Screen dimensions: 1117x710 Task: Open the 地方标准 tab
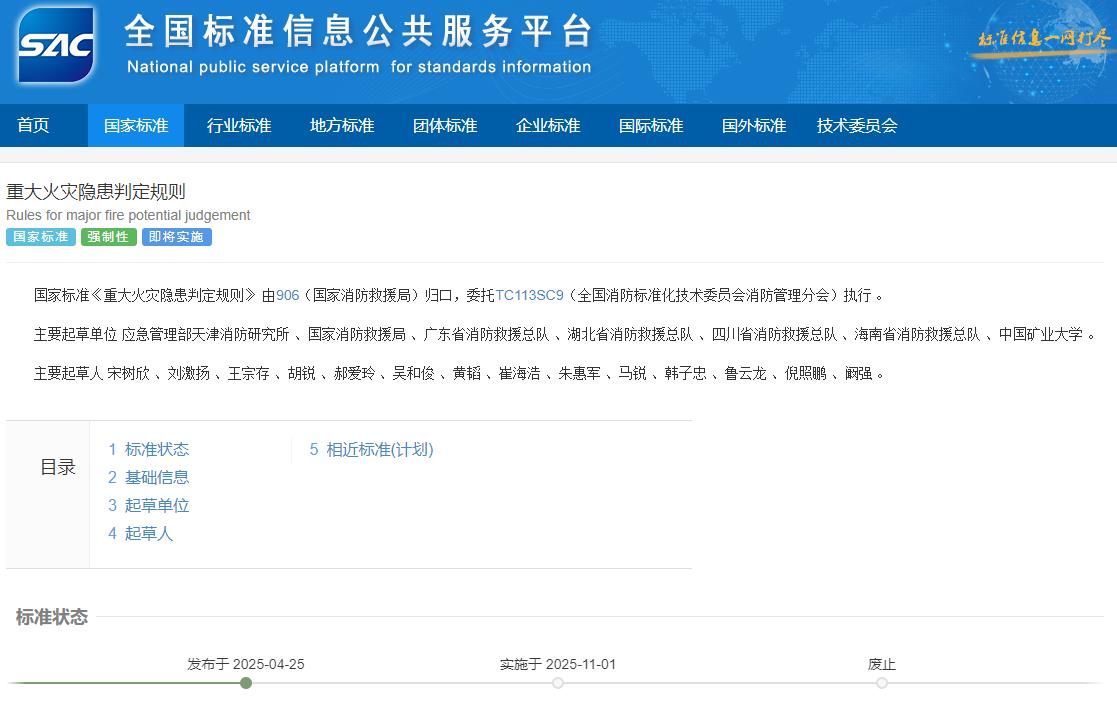coord(342,125)
